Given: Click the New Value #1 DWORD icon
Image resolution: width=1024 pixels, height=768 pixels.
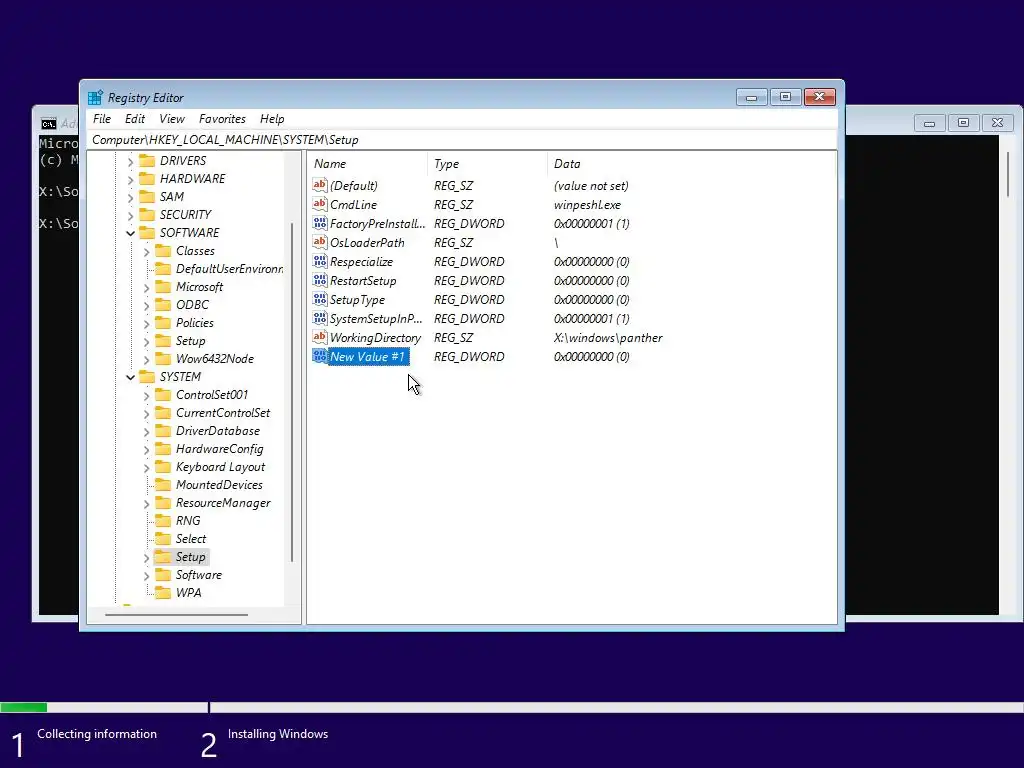Looking at the screenshot, I should coord(319,356).
